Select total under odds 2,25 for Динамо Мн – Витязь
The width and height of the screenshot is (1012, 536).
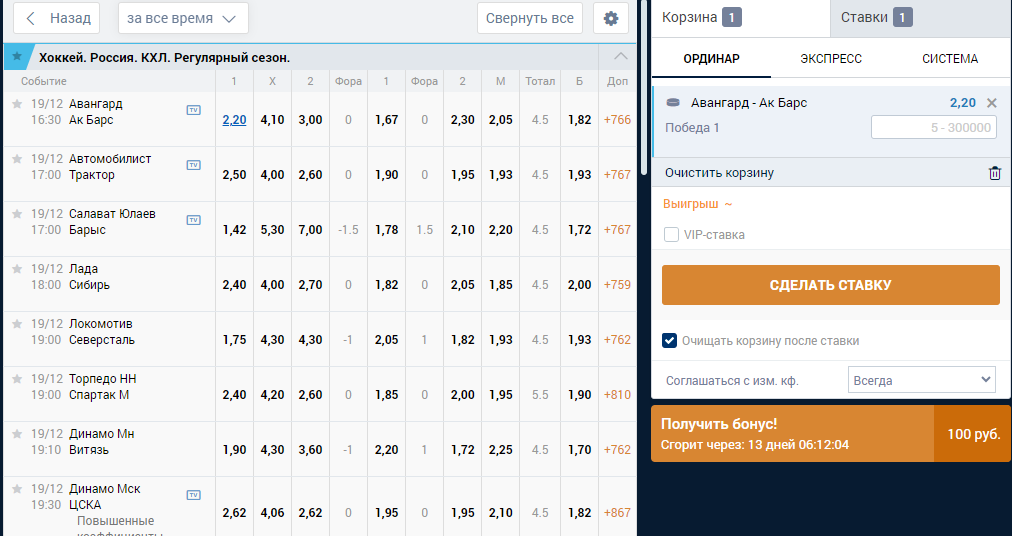point(501,449)
